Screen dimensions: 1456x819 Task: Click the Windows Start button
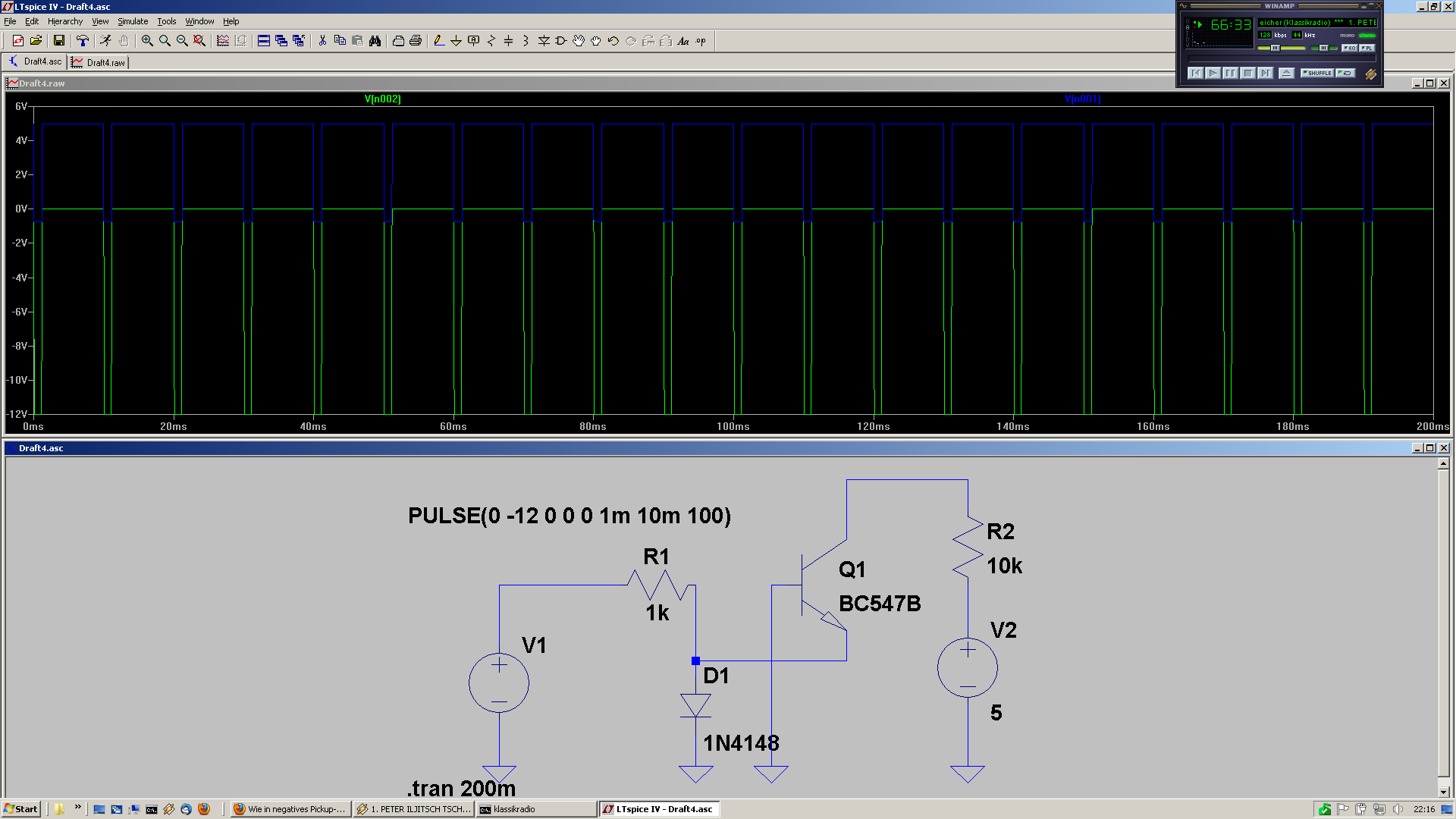20,809
